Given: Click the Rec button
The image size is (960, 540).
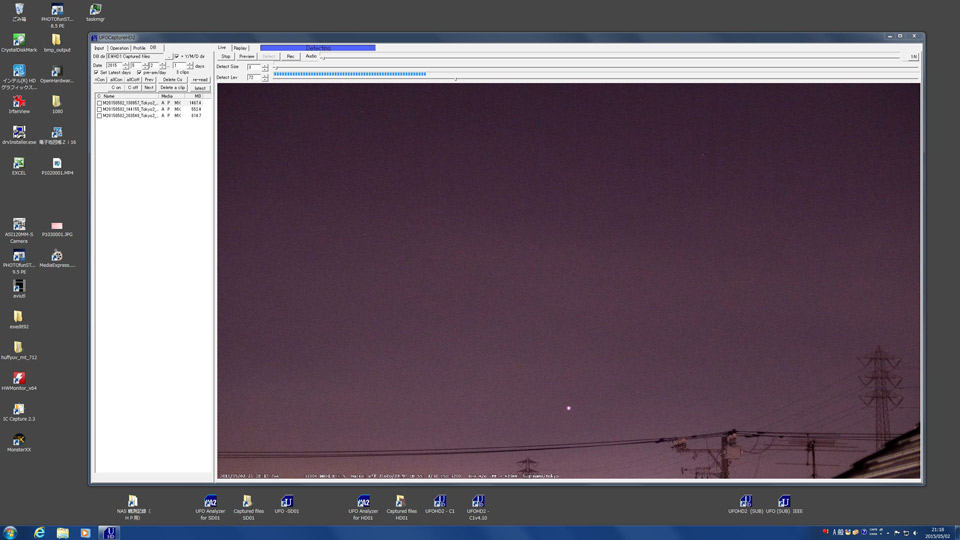Looking at the screenshot, I should point(290,56).
